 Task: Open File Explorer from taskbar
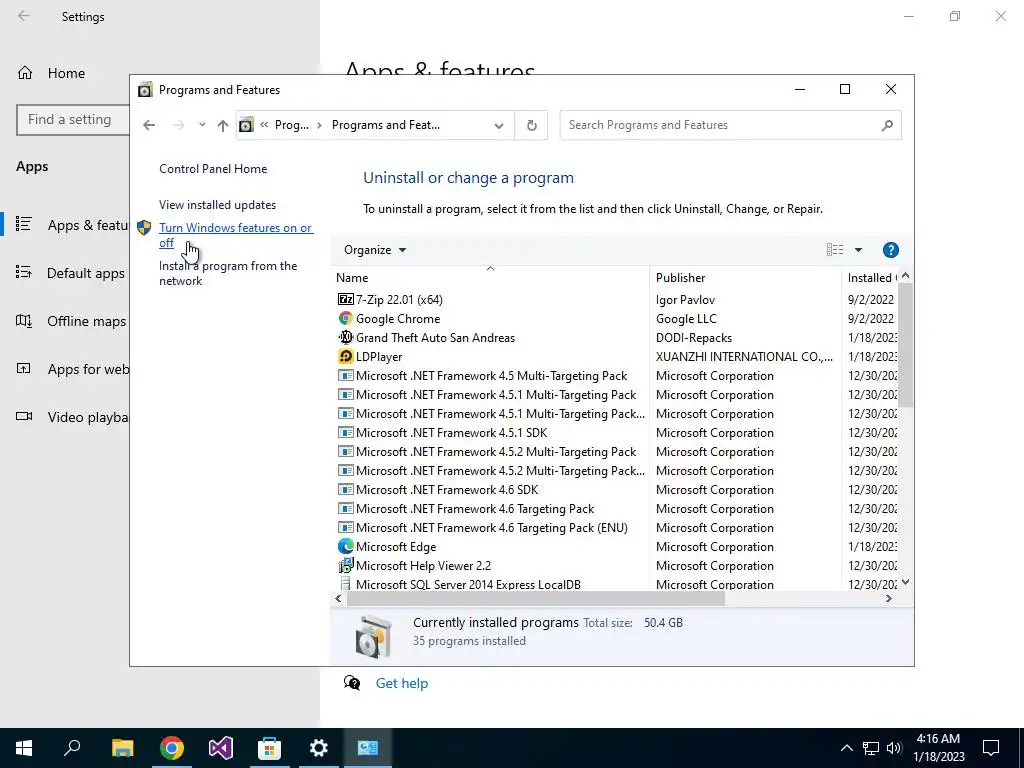coord(122,748)
